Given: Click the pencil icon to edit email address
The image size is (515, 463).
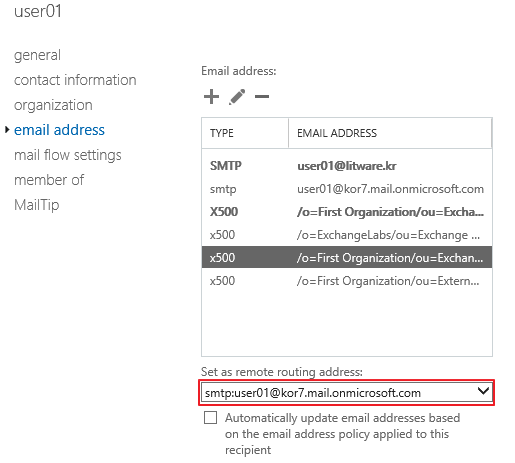Looking at the screenshot, I should click(237, 97).
